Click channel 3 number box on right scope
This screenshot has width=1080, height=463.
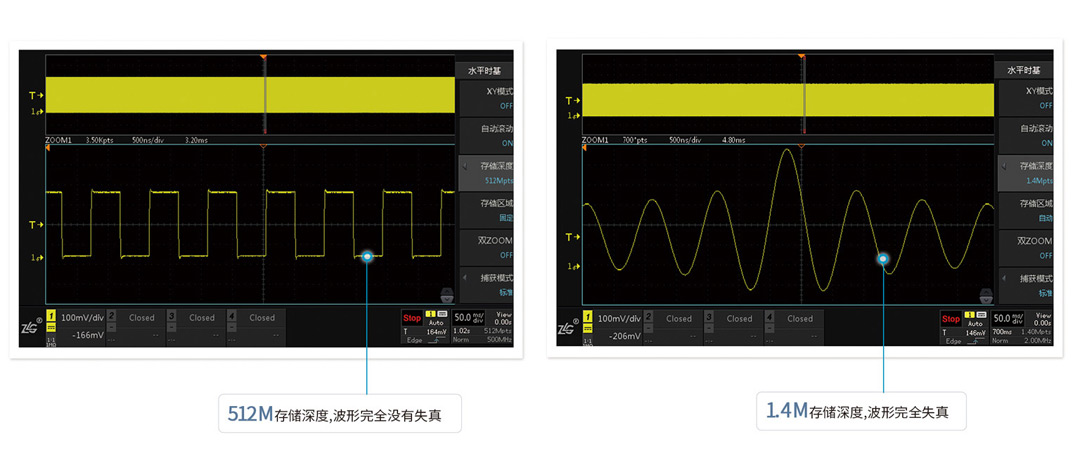coord(709,317)
